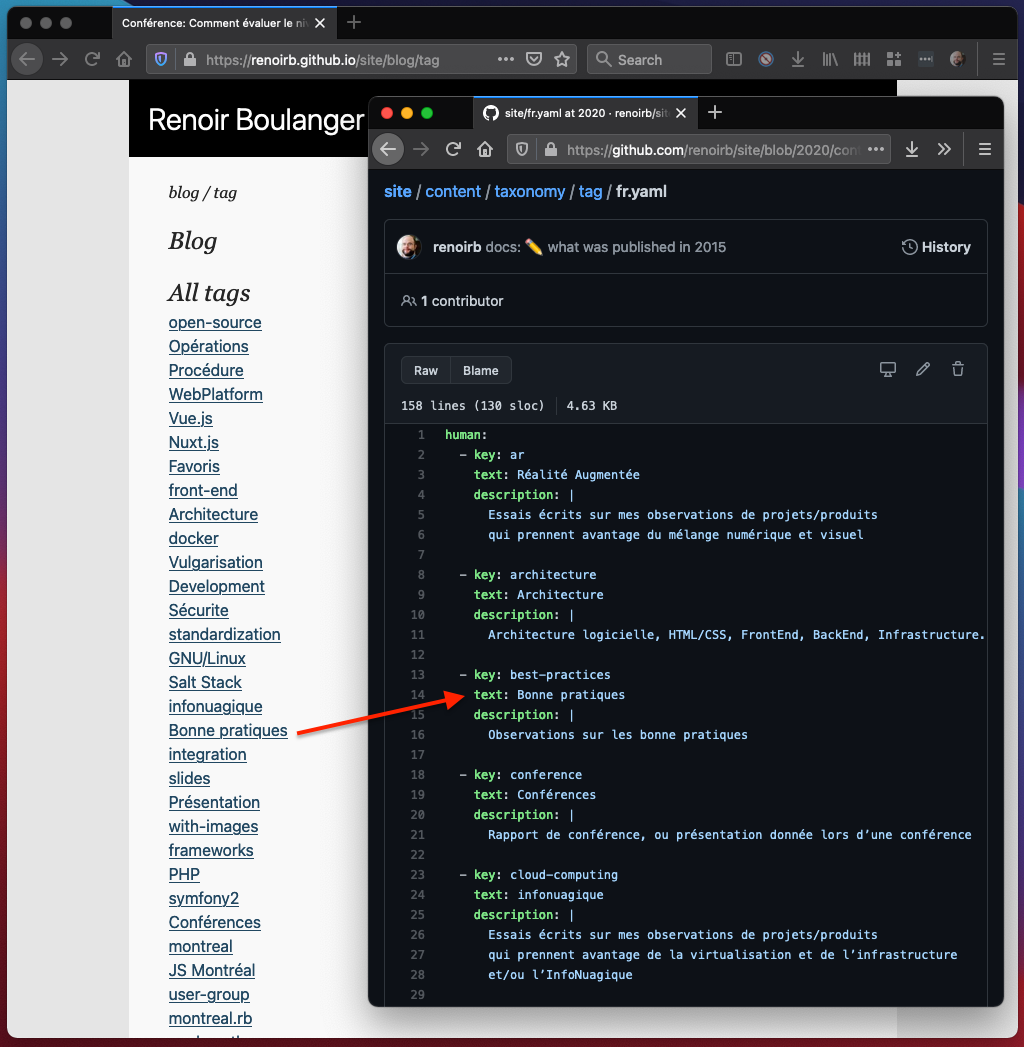
Task: Open hamburger menu in the GitHub window
Action: tap(985, 149)
